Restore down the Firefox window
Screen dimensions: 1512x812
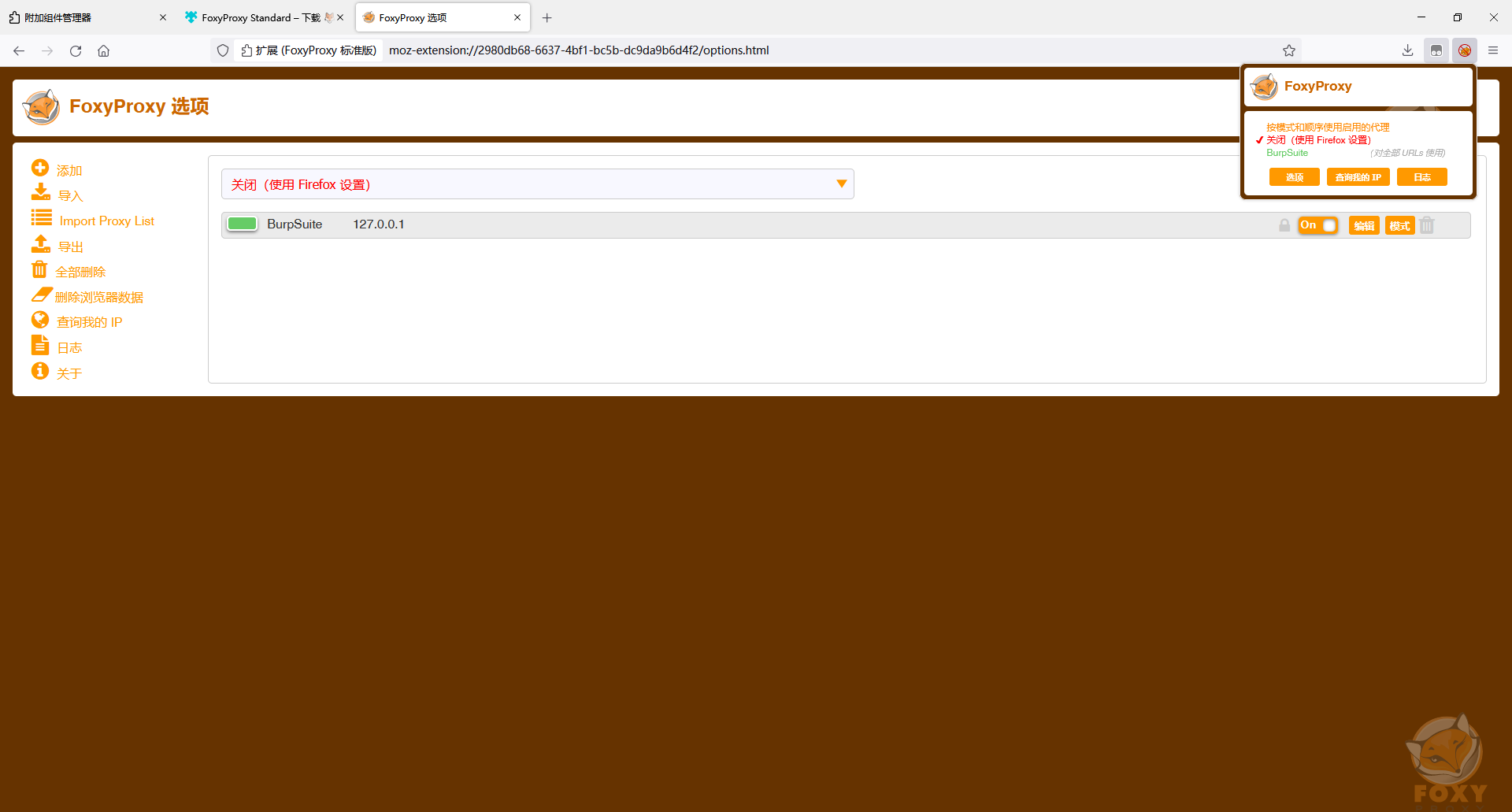(1458, 17)
